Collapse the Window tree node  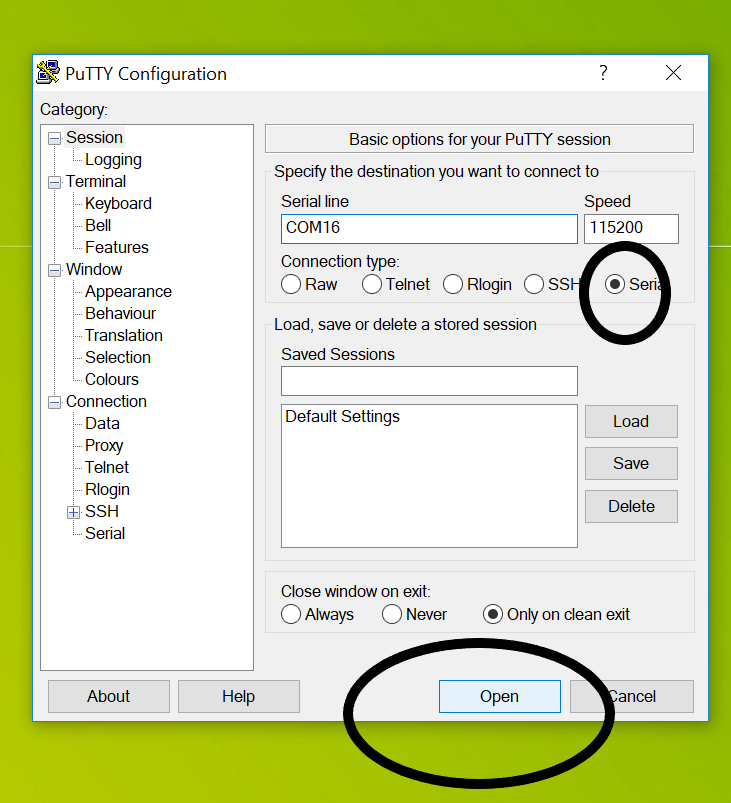[x=54, y=270]
